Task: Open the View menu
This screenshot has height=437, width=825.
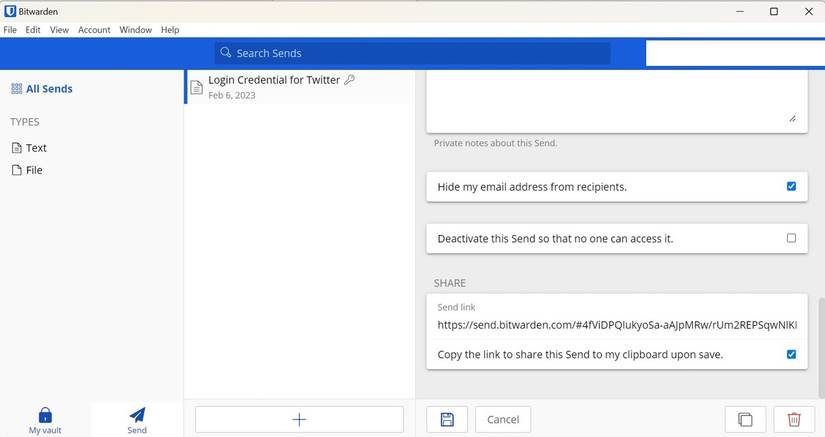Action: point(59,30)
